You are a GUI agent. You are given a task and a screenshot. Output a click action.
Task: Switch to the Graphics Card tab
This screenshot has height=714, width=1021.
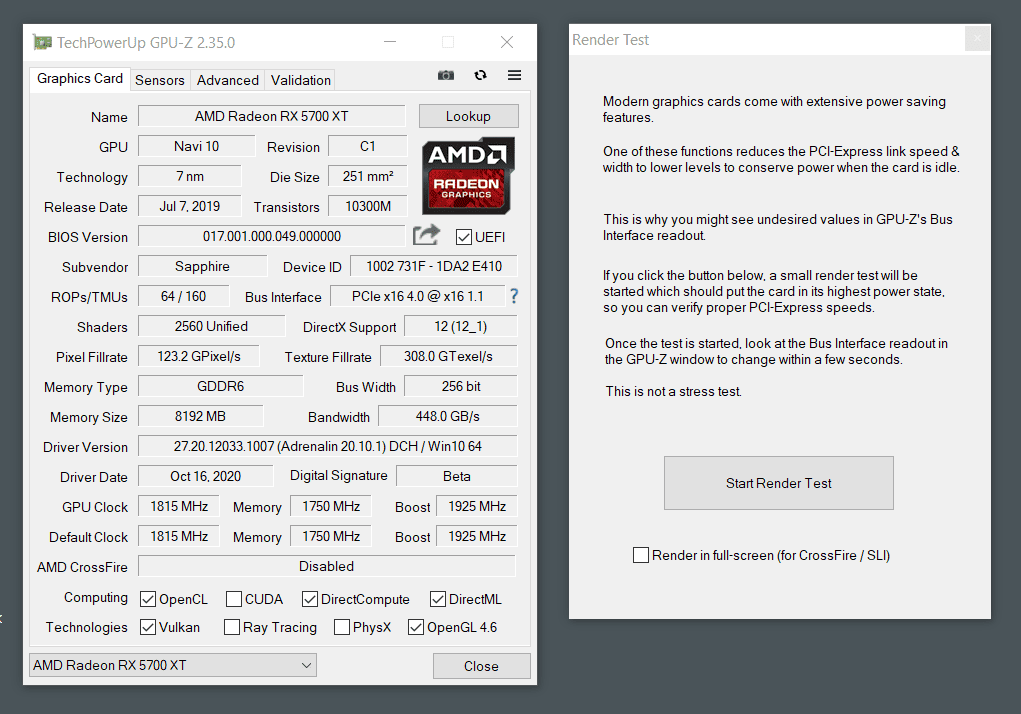coord(79,79)
